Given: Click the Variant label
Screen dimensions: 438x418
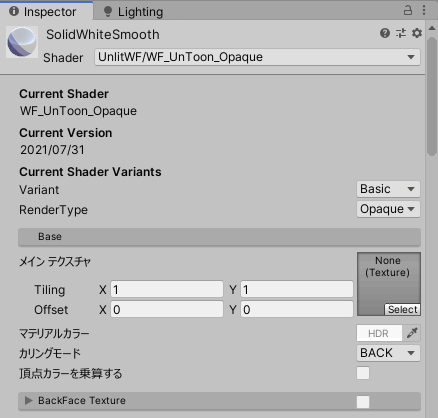Looking at the screenshot, I should [39, 190].
